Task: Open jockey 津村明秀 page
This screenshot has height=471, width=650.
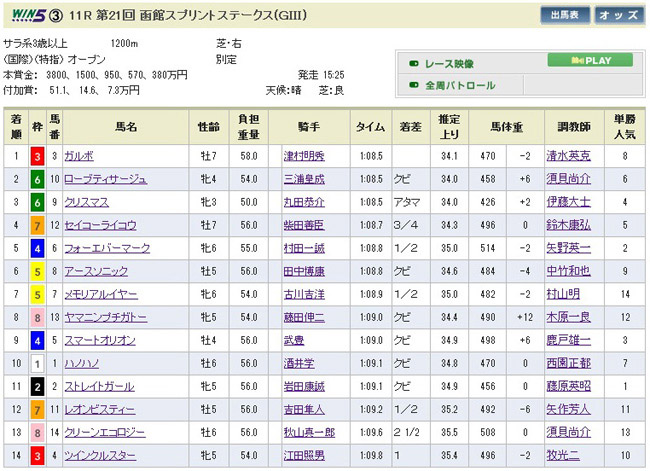Action: point(307,156)
